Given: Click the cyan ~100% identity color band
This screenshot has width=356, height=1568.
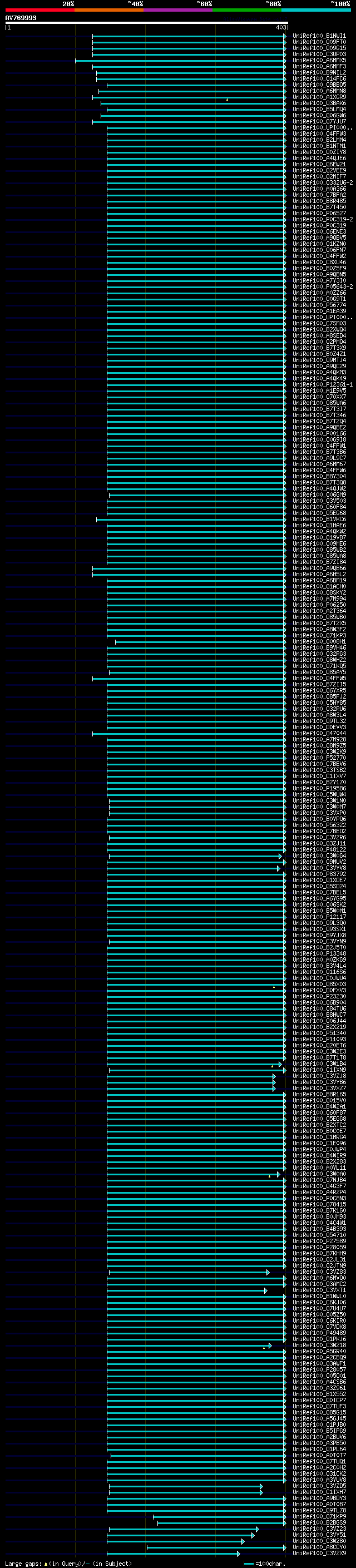Looking at the screenshot, I should tap(316, 10).
